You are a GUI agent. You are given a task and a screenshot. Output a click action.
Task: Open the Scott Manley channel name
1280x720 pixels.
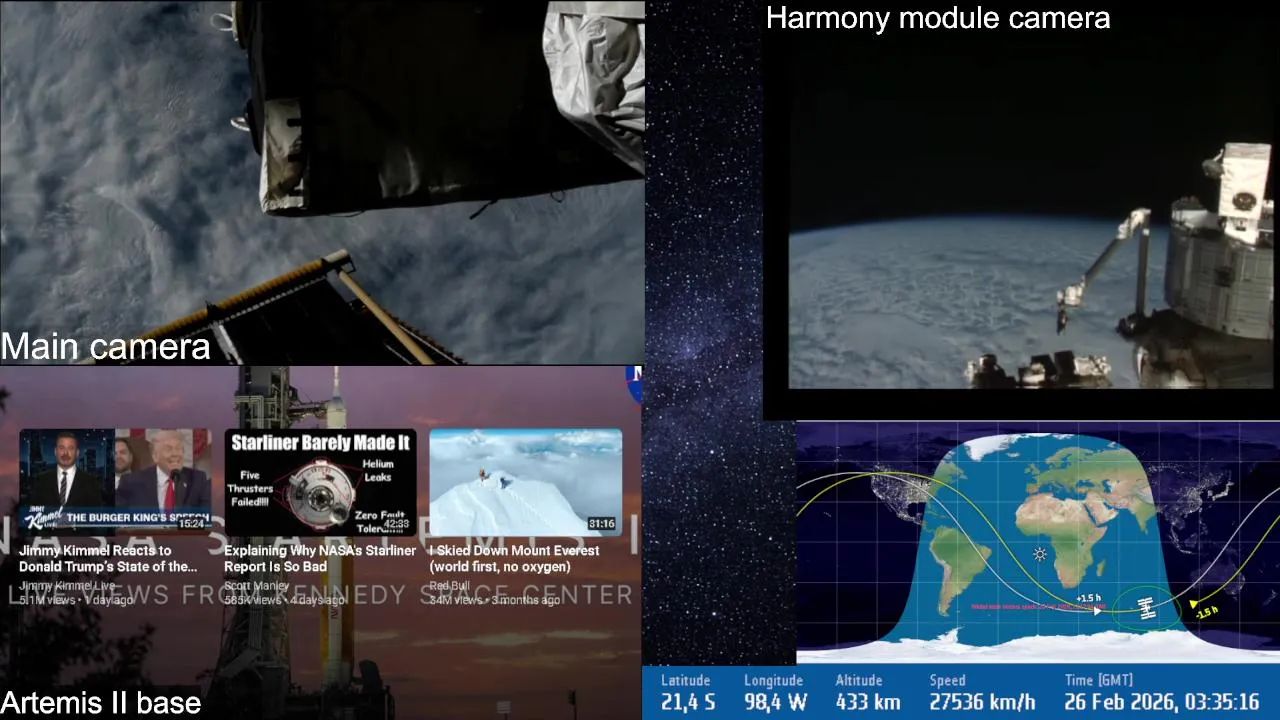256,586
